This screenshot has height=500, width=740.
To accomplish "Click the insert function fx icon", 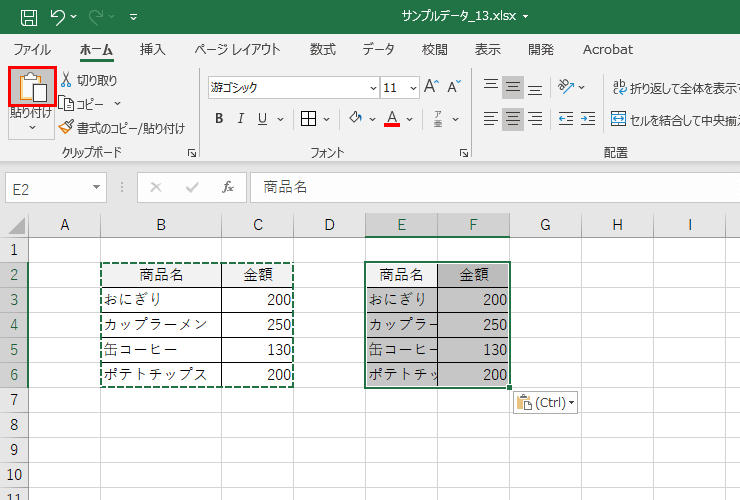I will (x=227, y=187).
